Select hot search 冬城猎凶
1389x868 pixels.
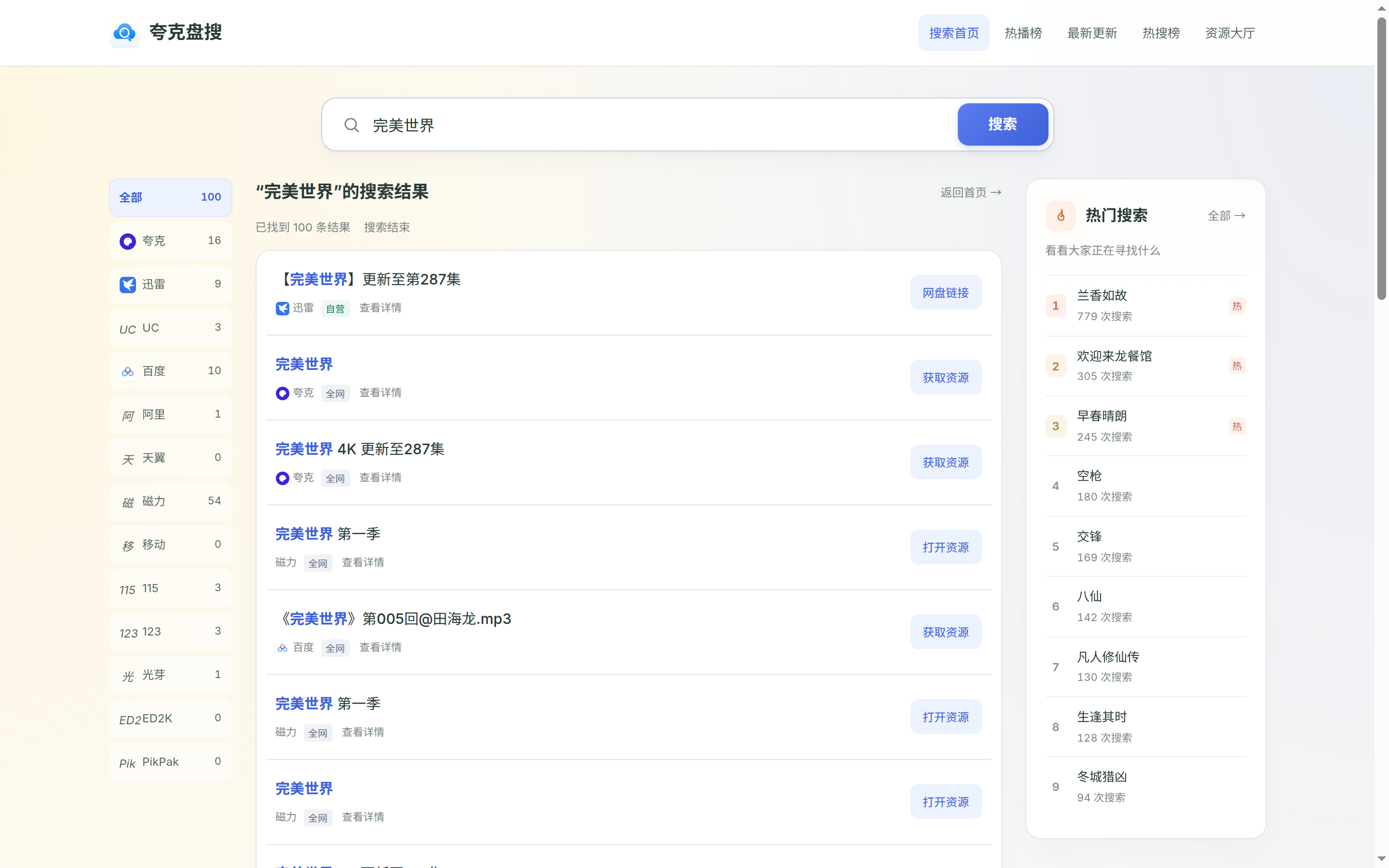point(1145,787)
